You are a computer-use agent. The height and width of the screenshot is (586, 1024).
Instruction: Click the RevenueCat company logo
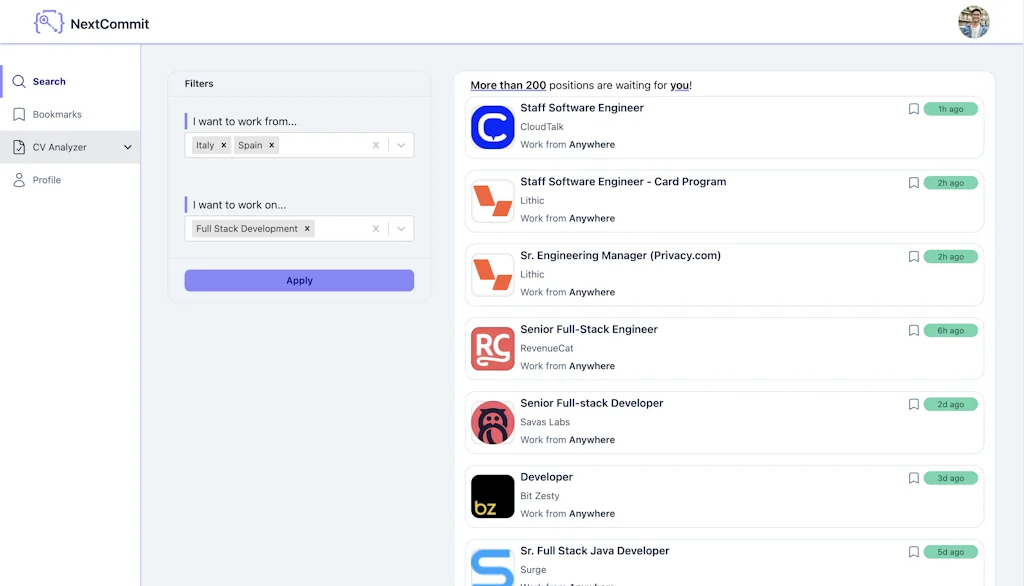(x=492, y=347)
